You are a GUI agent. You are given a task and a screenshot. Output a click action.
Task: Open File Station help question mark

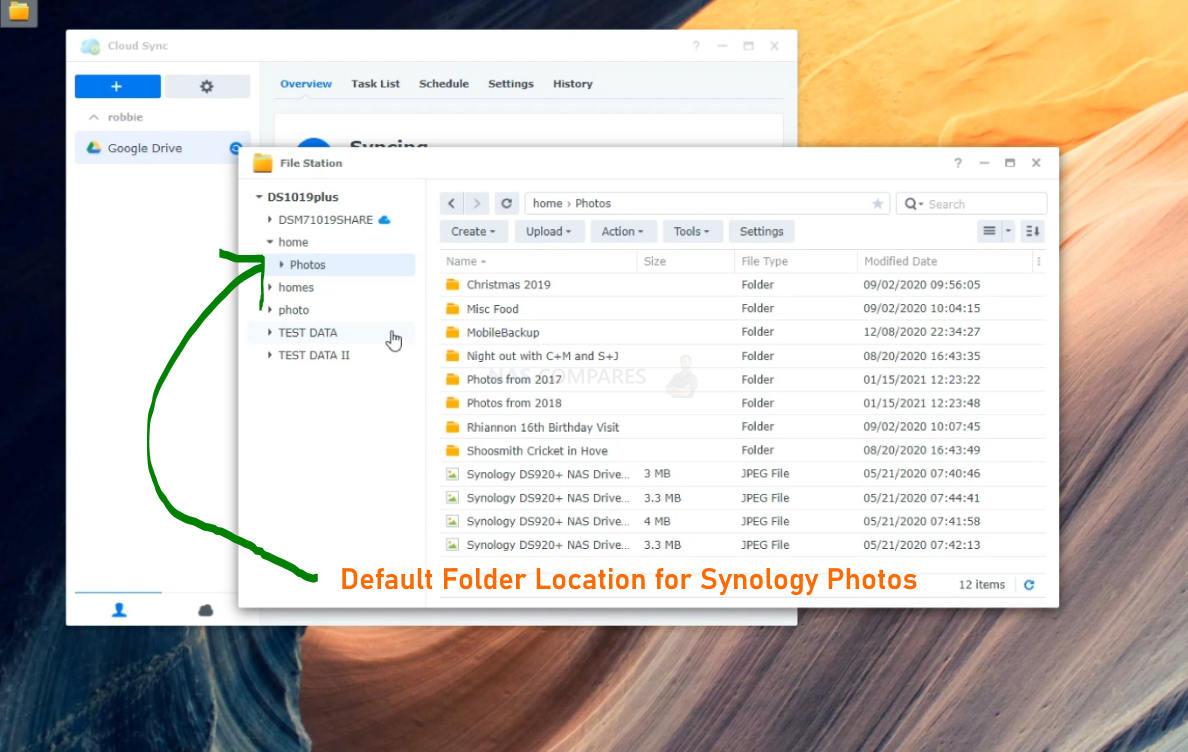(958, 164)
